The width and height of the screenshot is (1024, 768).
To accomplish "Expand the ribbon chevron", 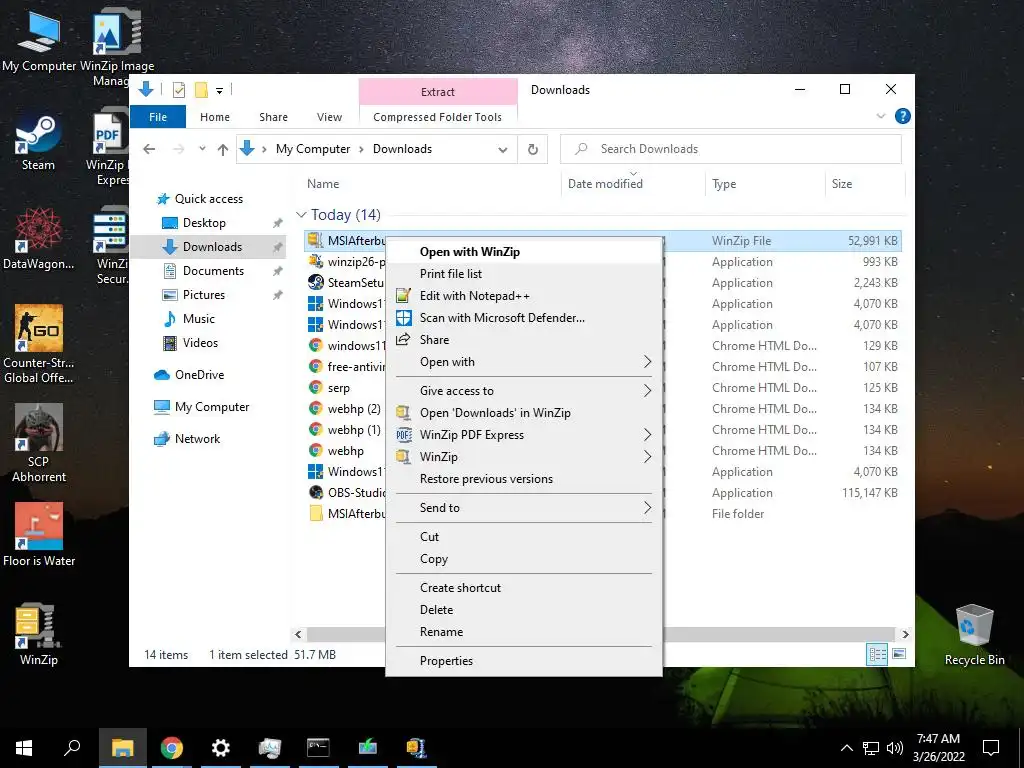I will 880,116.
